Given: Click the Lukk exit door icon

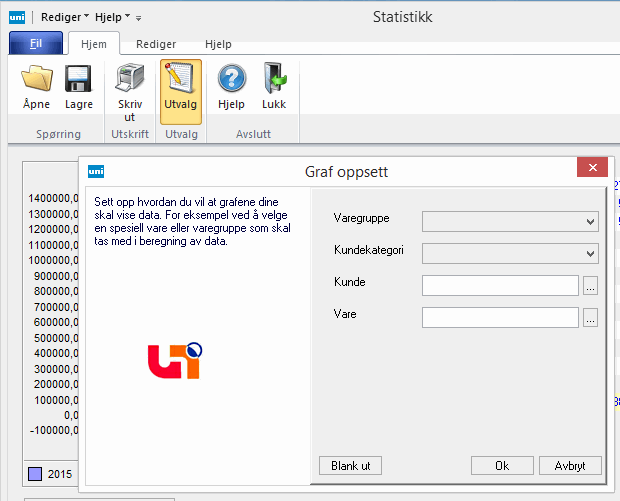Looking at the screenshot, I should 273,79.
